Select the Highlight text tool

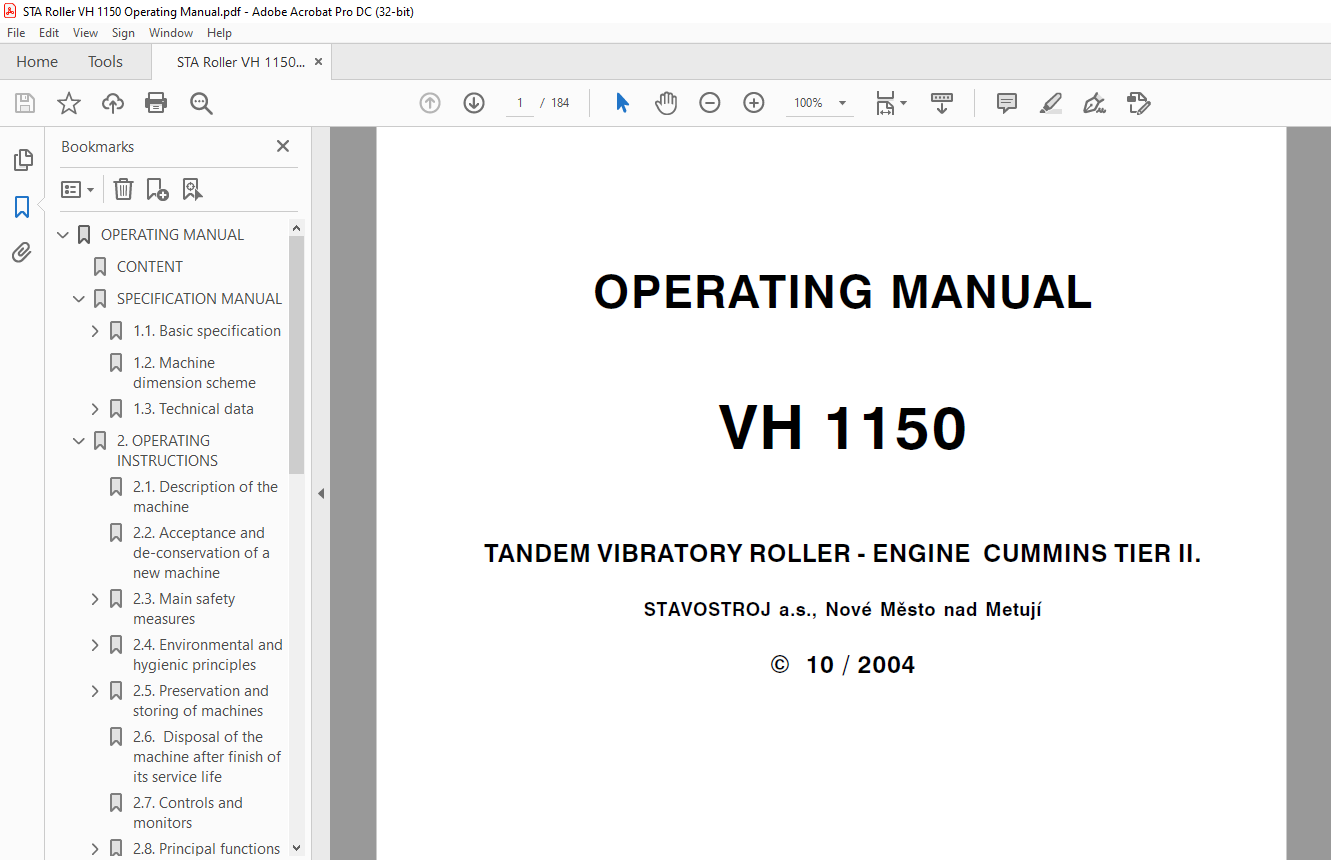(1050, 103)
